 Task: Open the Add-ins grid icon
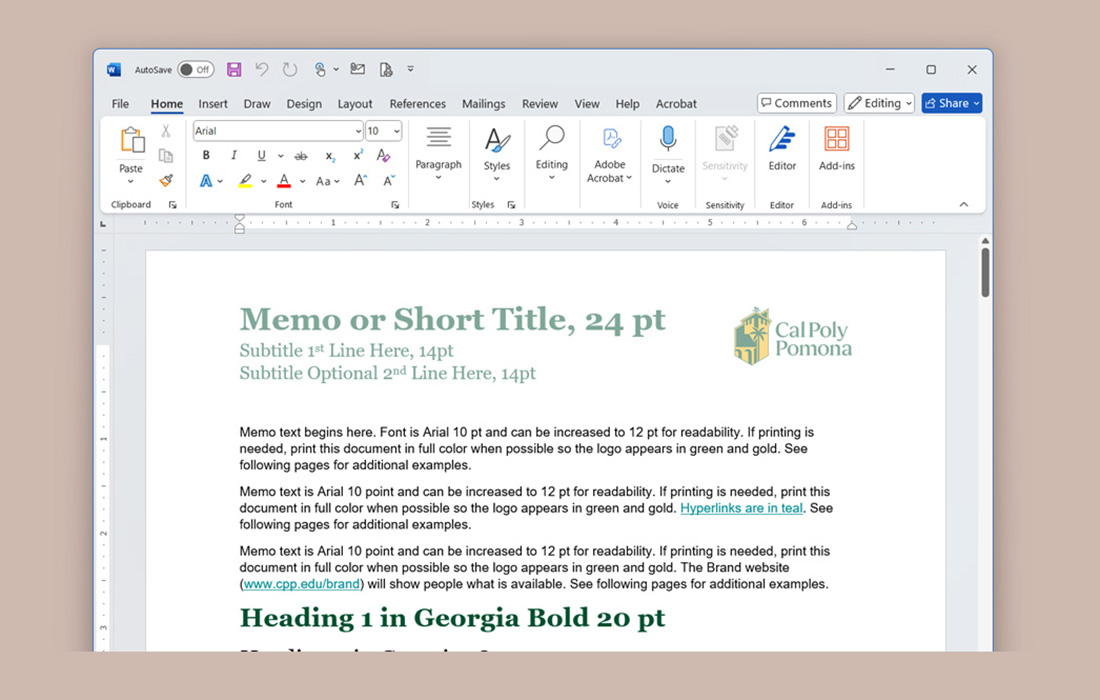tap(836, 139)
